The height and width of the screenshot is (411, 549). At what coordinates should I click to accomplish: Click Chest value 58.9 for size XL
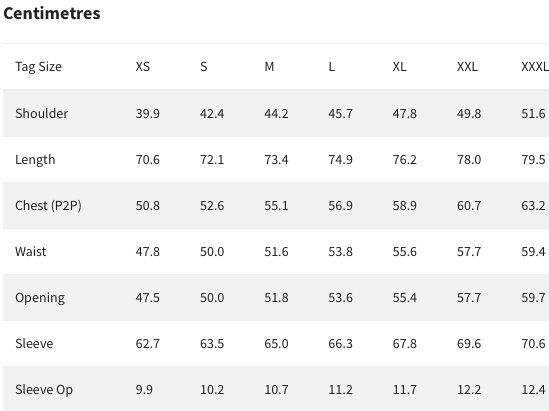click(404, 206)
